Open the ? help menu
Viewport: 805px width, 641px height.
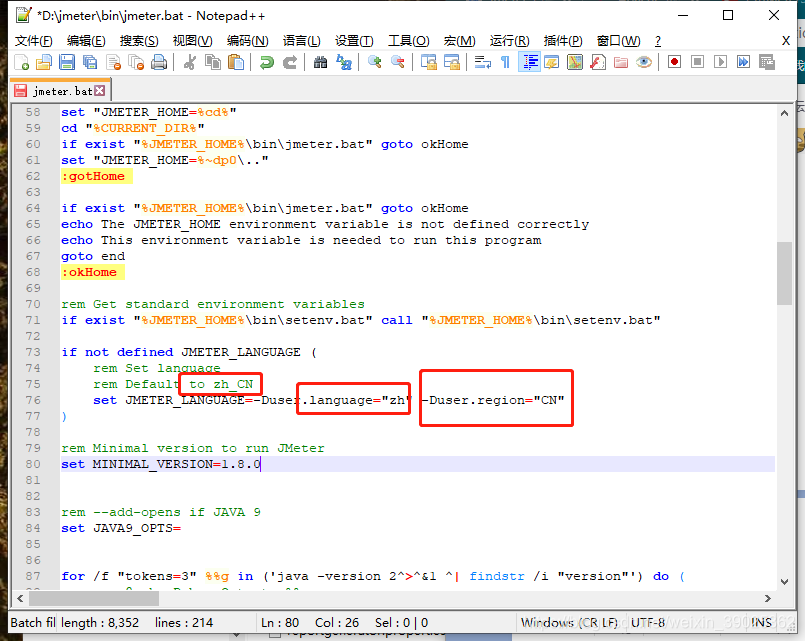click(658, 41)
